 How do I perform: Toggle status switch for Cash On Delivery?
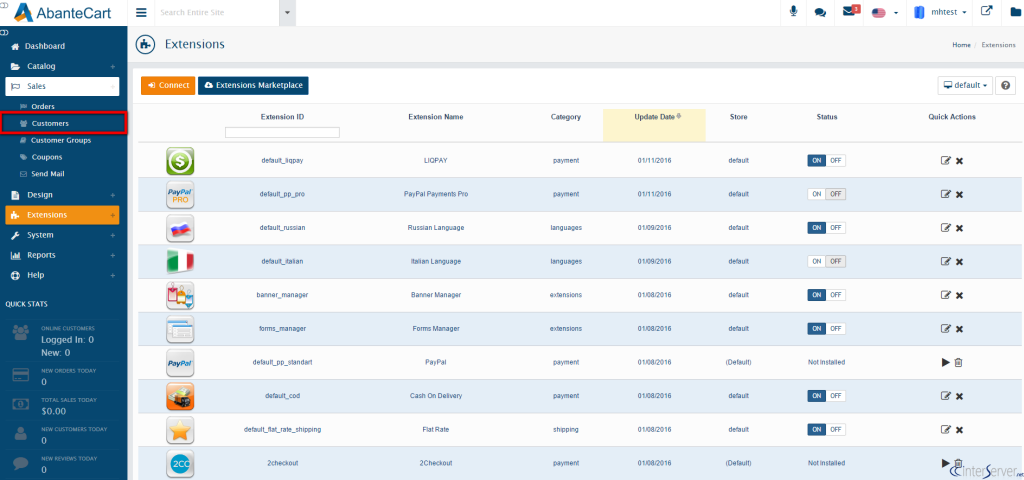pyautogui.click(x=826, y=396)
